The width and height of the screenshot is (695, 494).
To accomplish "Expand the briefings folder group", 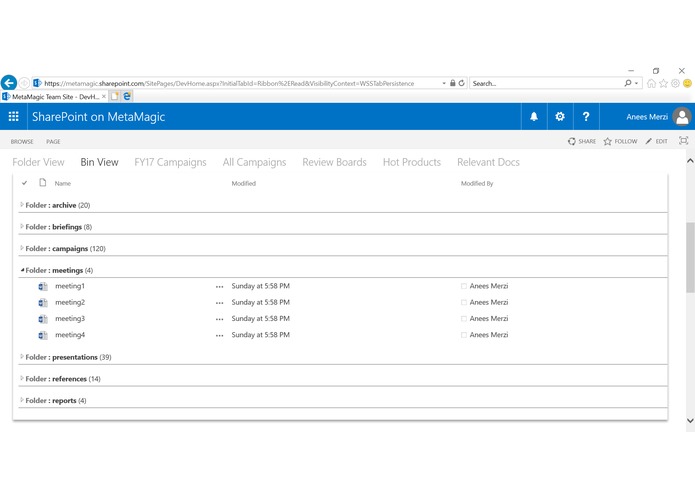I will pos(22,226).
